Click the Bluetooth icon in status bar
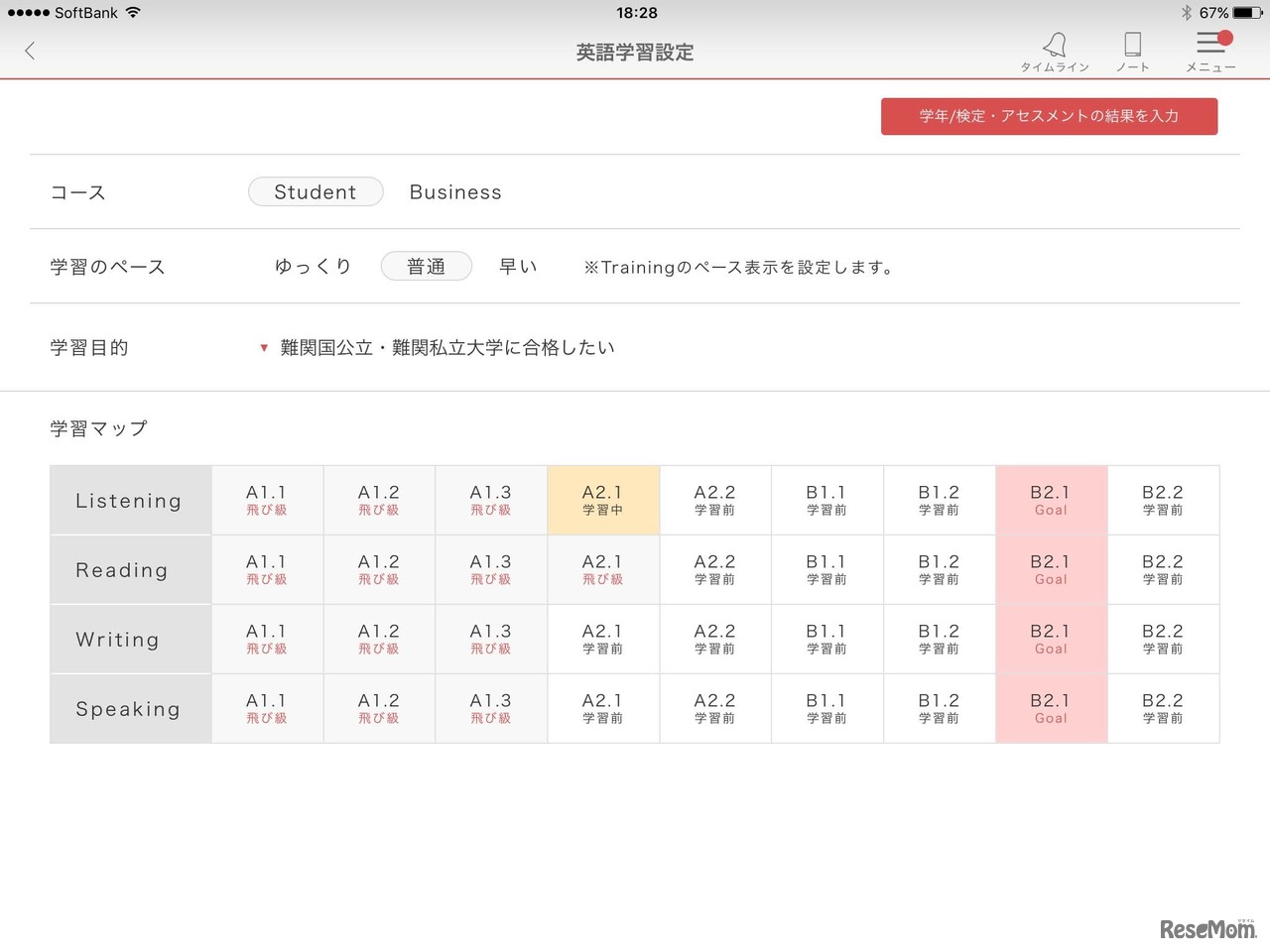Viewport: 1270px width, 952px height. click(1186, 13)
